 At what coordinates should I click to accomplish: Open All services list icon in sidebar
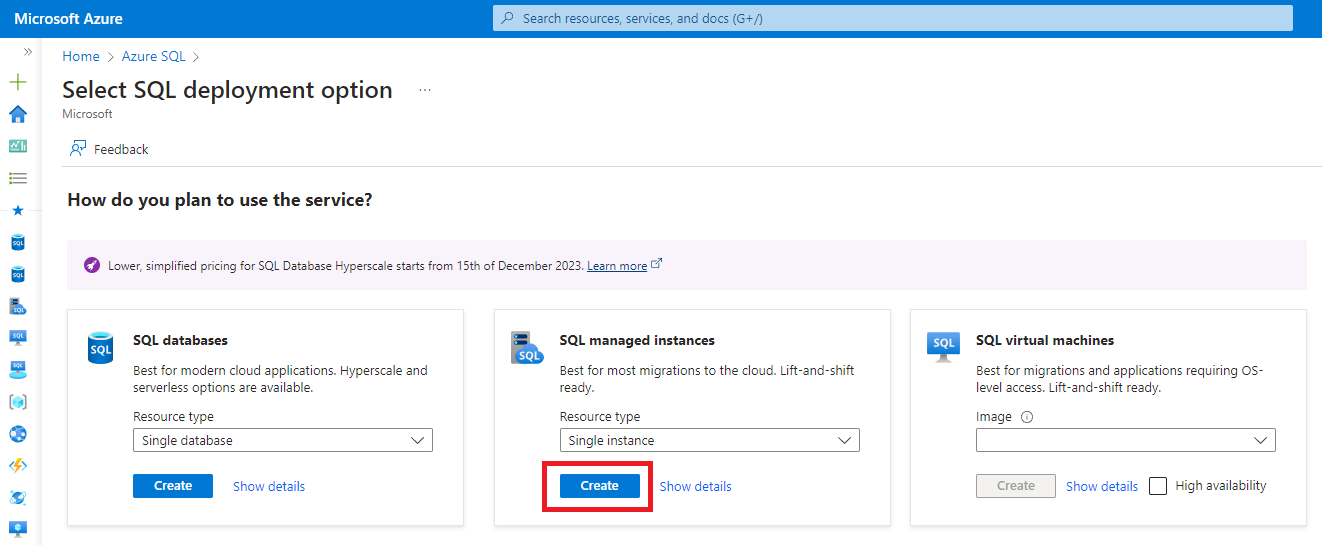[x=18, y=178]
